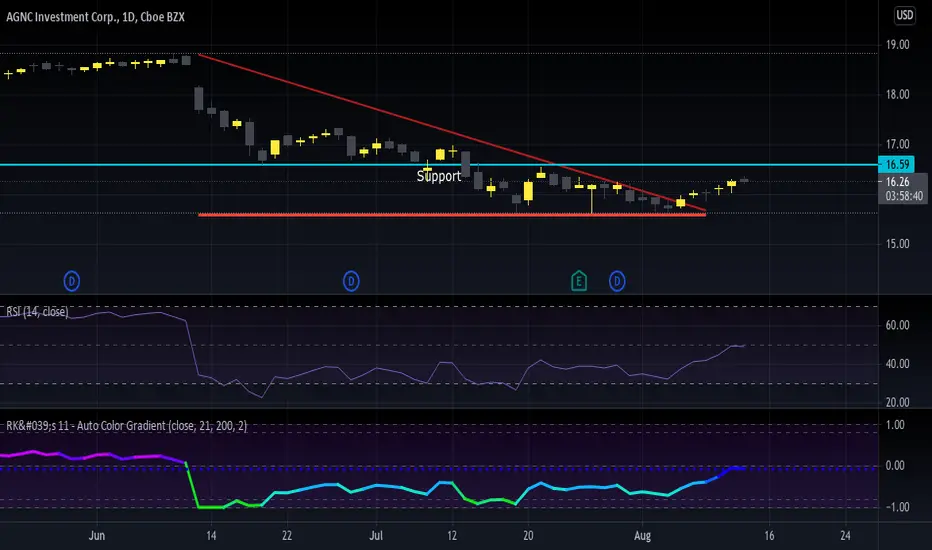This screenshot has width=932, height=550.
Task: Click the 20.00 RSI axis label
Action: click(898, 403)
